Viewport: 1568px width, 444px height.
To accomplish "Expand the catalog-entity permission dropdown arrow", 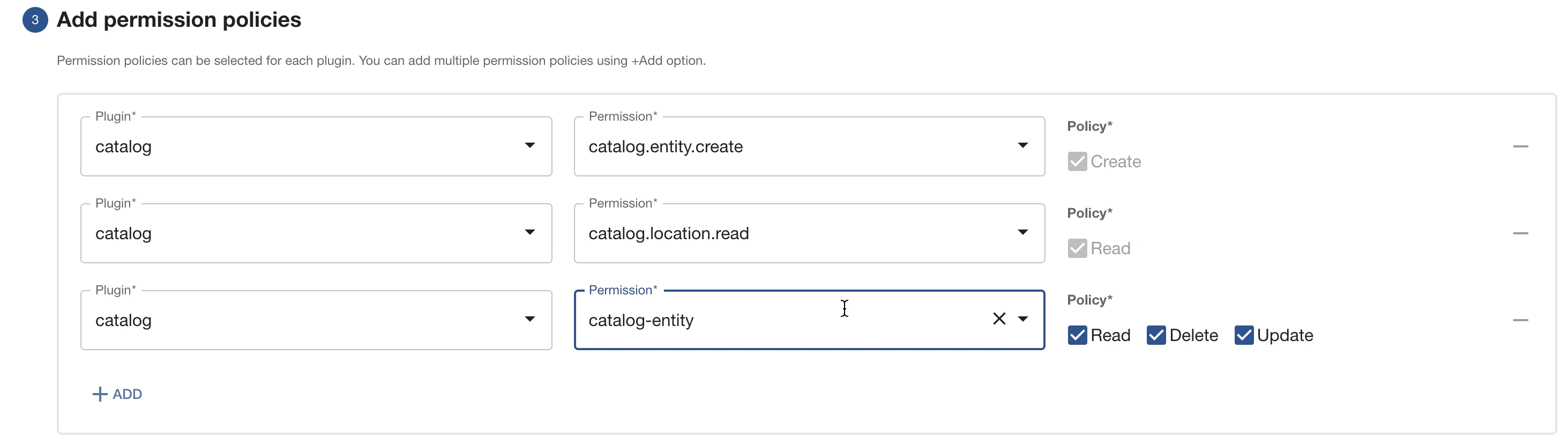I will pyautogui.click(x=1022, y=319).
